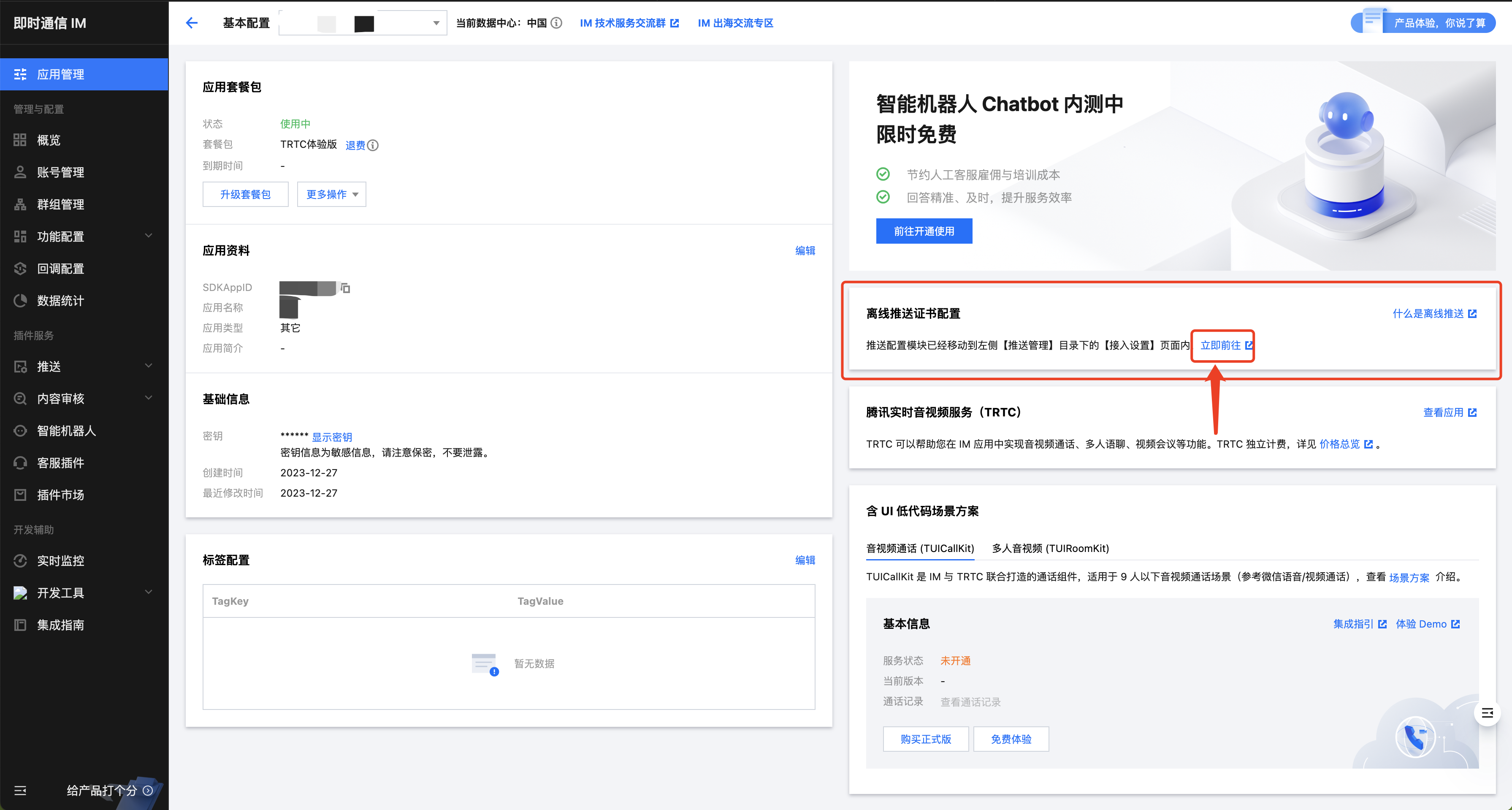This screenshot has height=810, width=1512.
Task: Click the 数据统计 pie icon
Action: [x=20, y=301]
